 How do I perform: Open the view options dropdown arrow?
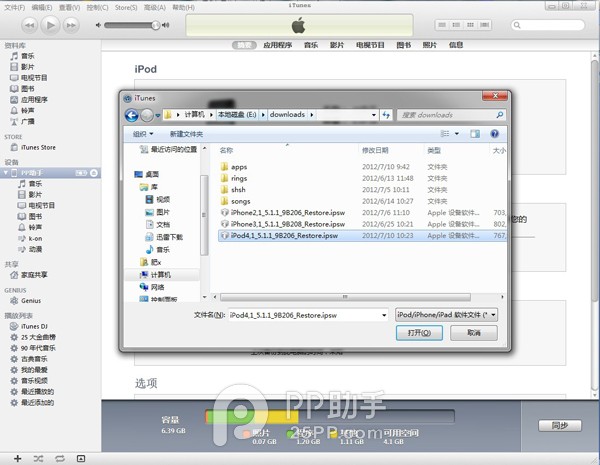457,134
